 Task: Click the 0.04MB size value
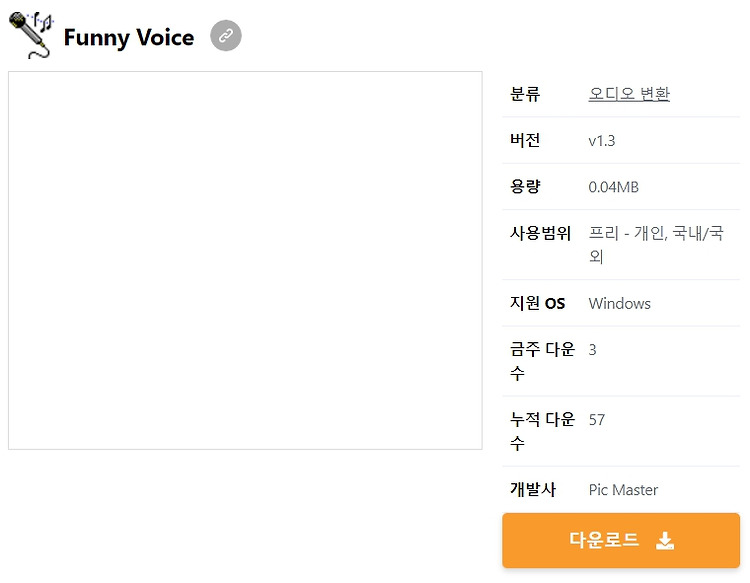(614, 187)
